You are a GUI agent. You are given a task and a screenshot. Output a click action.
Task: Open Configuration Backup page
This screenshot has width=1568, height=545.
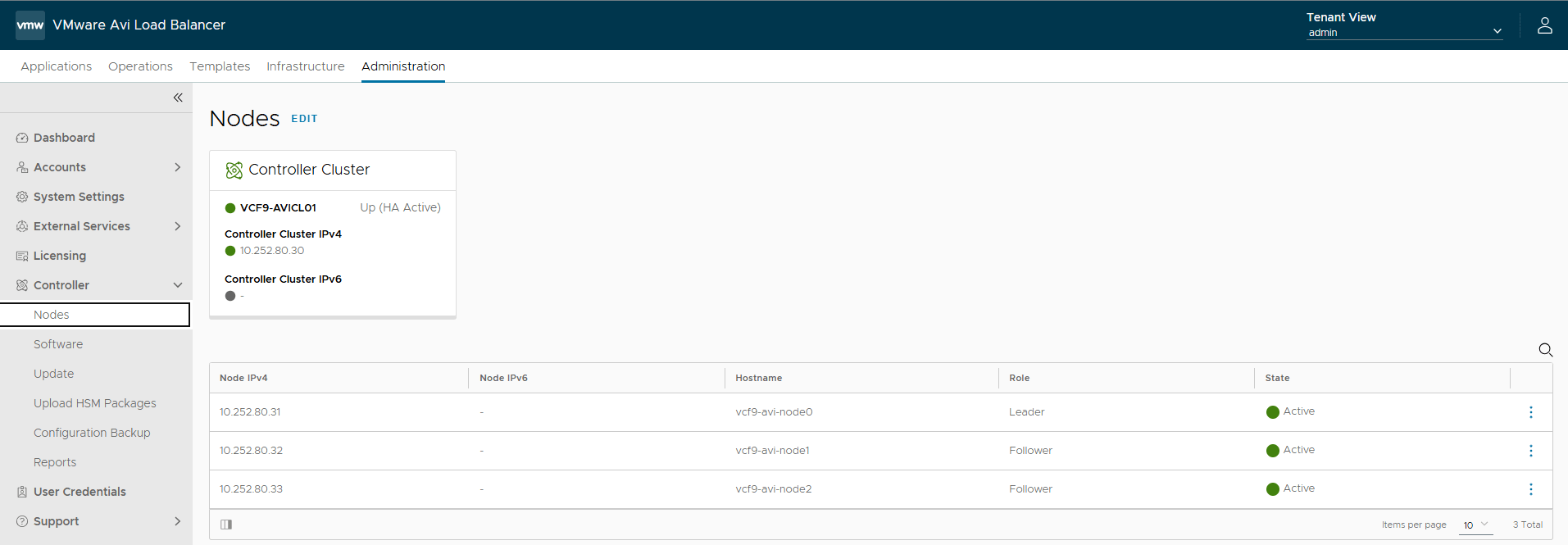click(x=92, y=433)
